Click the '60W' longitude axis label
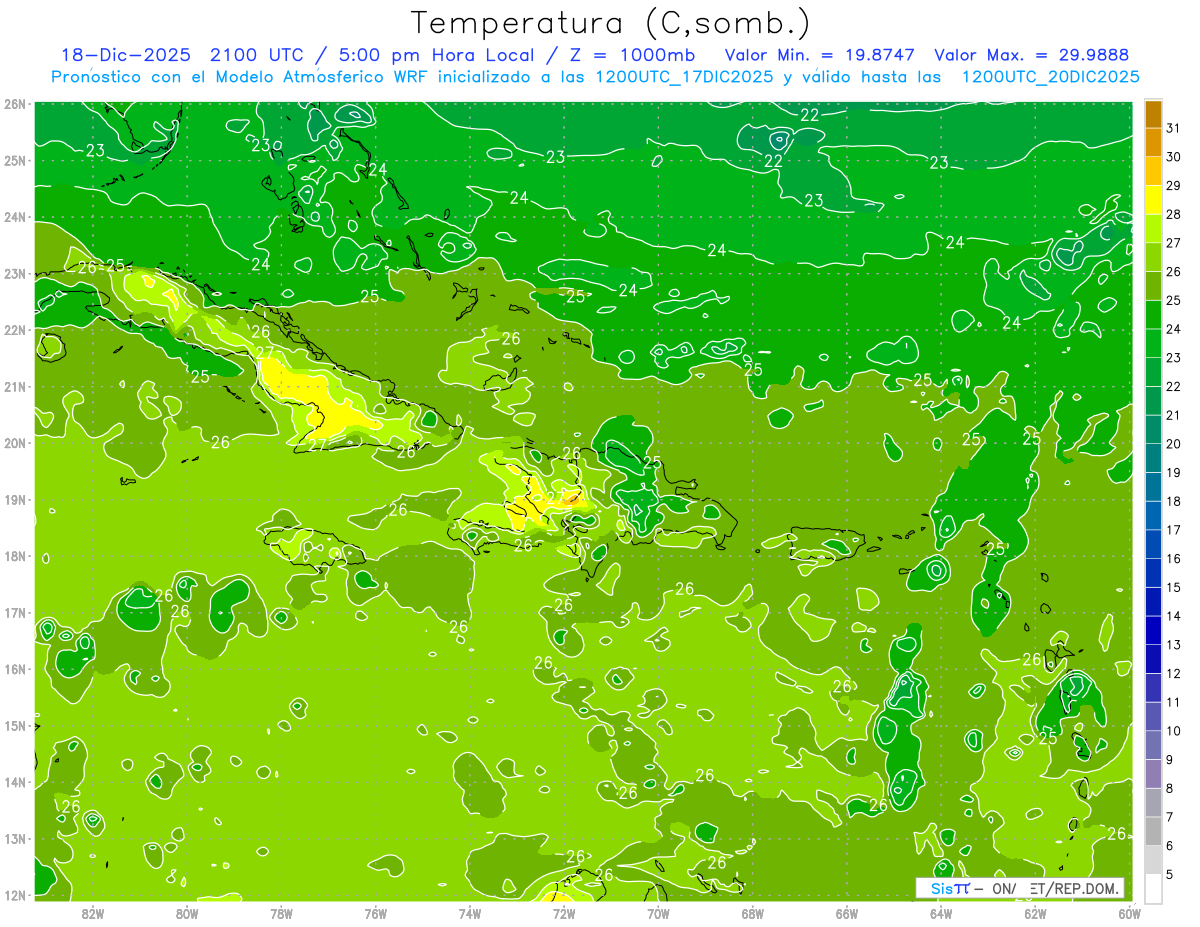Screen dimensions: 1200x927 click(x=1129, y=913)
